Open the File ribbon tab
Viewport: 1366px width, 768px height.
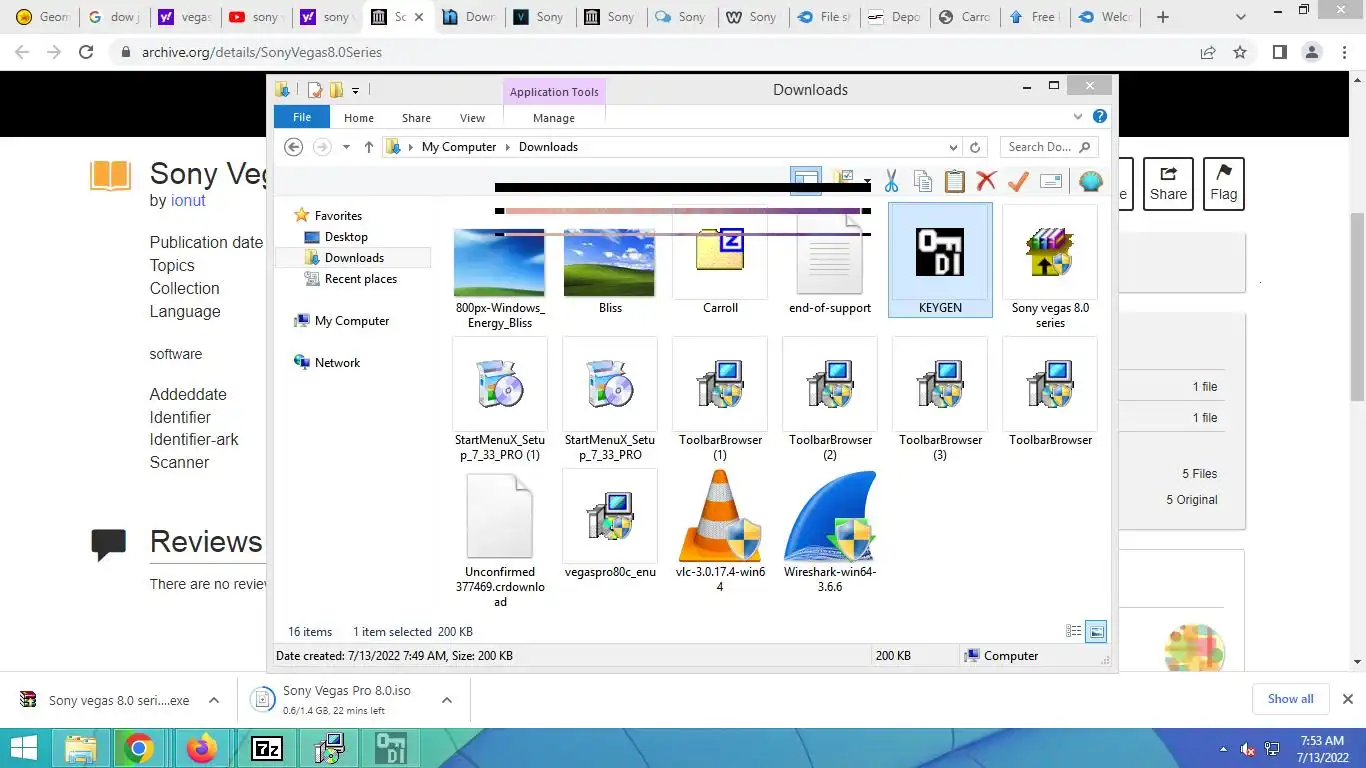point(301,117)
